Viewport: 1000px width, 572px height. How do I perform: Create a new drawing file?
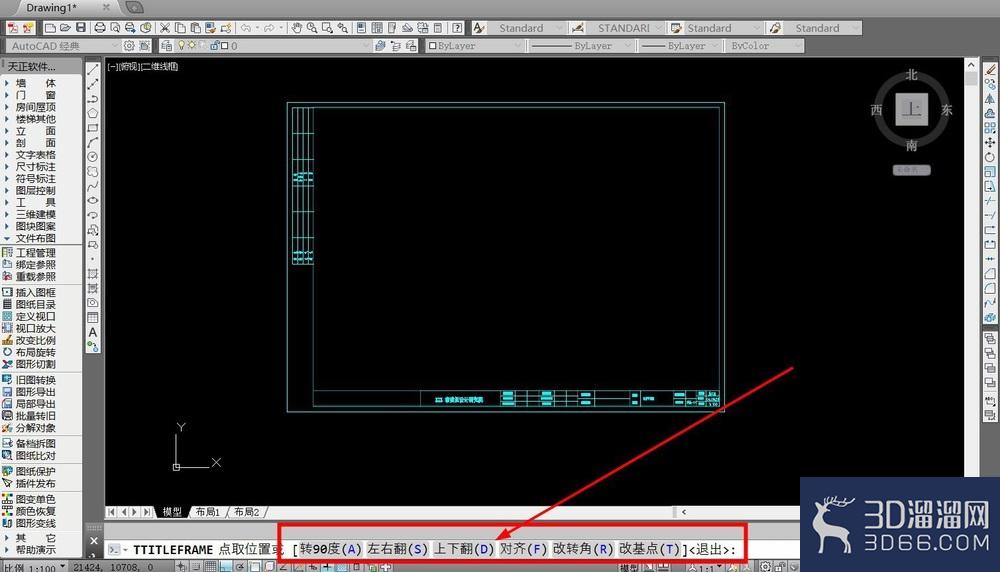pyautogui.click(x=50, y=28)
